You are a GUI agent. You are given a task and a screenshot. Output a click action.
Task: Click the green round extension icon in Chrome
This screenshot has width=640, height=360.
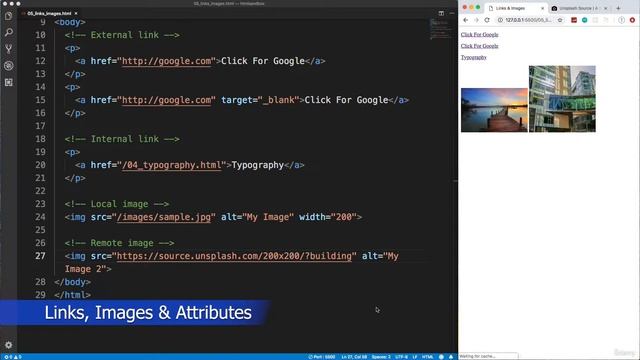(x=584, y=20)
